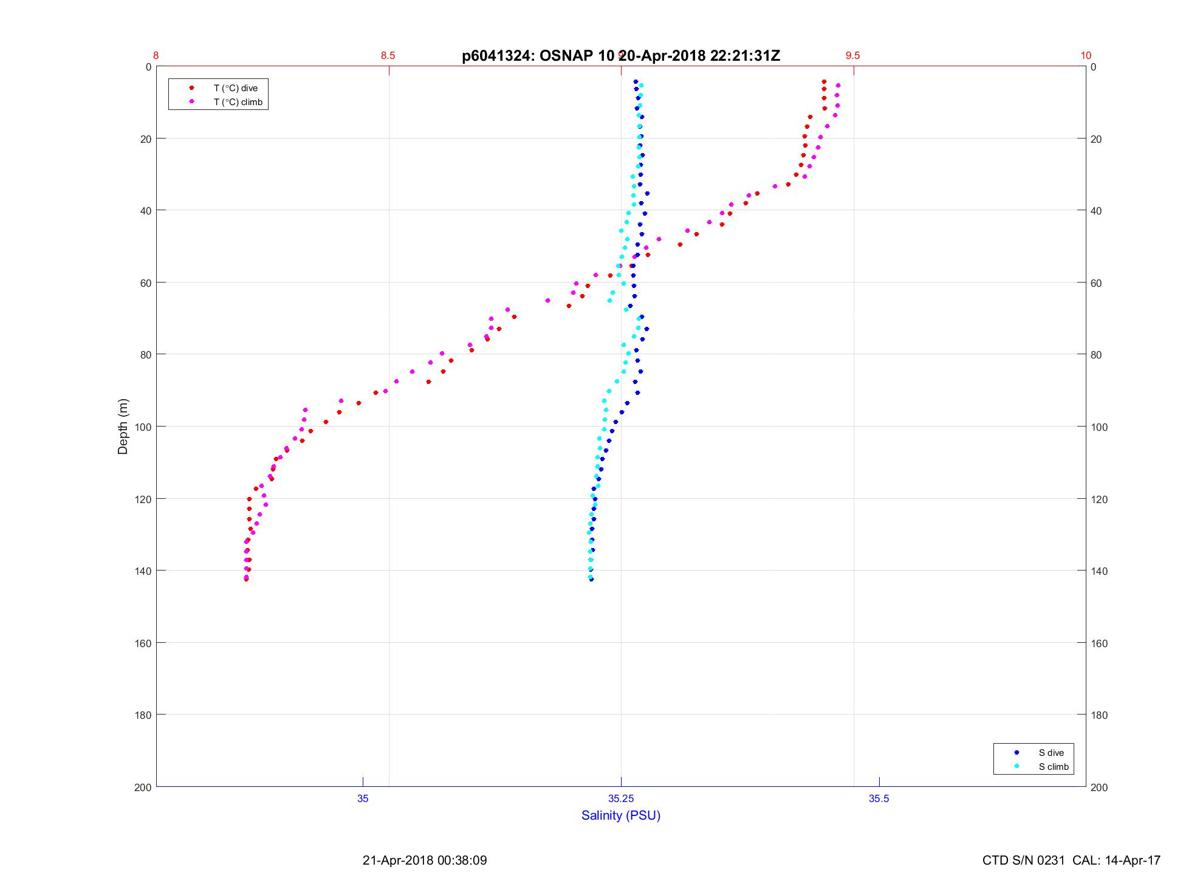Click the Salinity (PSU) axis label
Viewport: 1200px width, 885px height.
point(621,815)
